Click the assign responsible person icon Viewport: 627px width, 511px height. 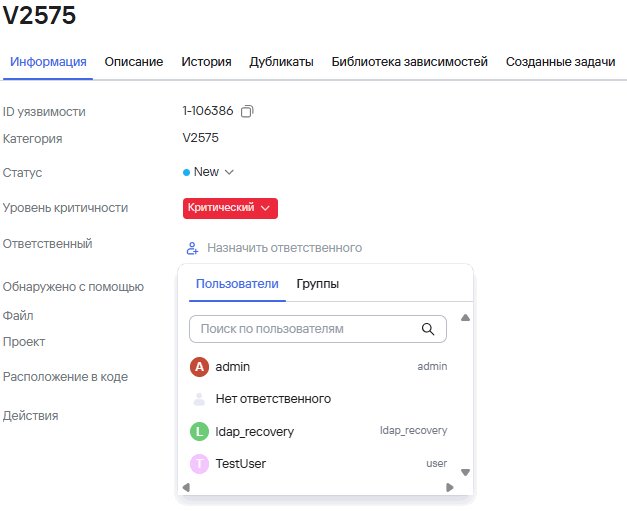[x=192, y=248]
